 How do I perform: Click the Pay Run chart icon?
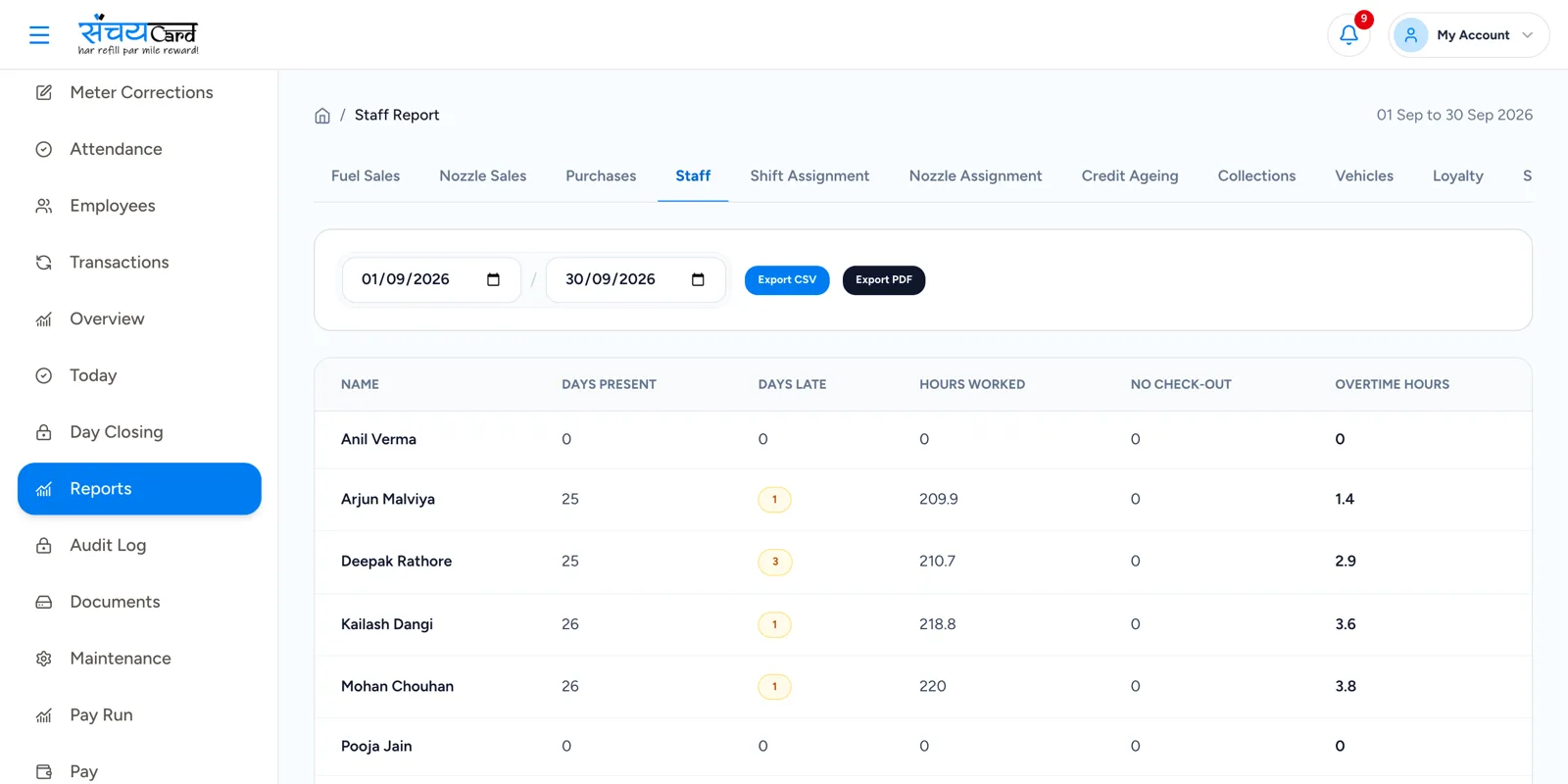tap(44, 715)
